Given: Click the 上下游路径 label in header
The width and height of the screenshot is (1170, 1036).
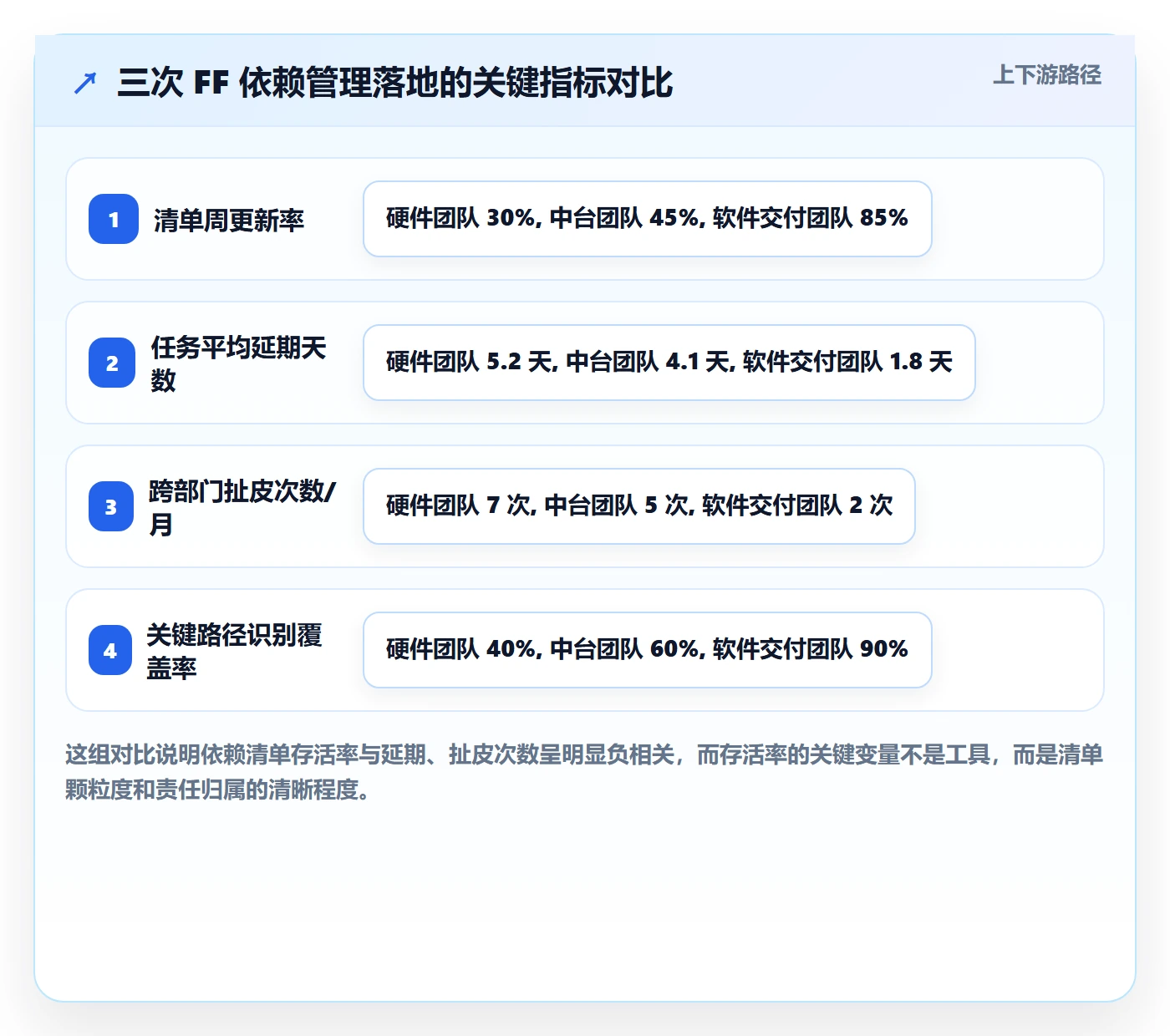Looking at the screenshot, I should (1047, 75).
